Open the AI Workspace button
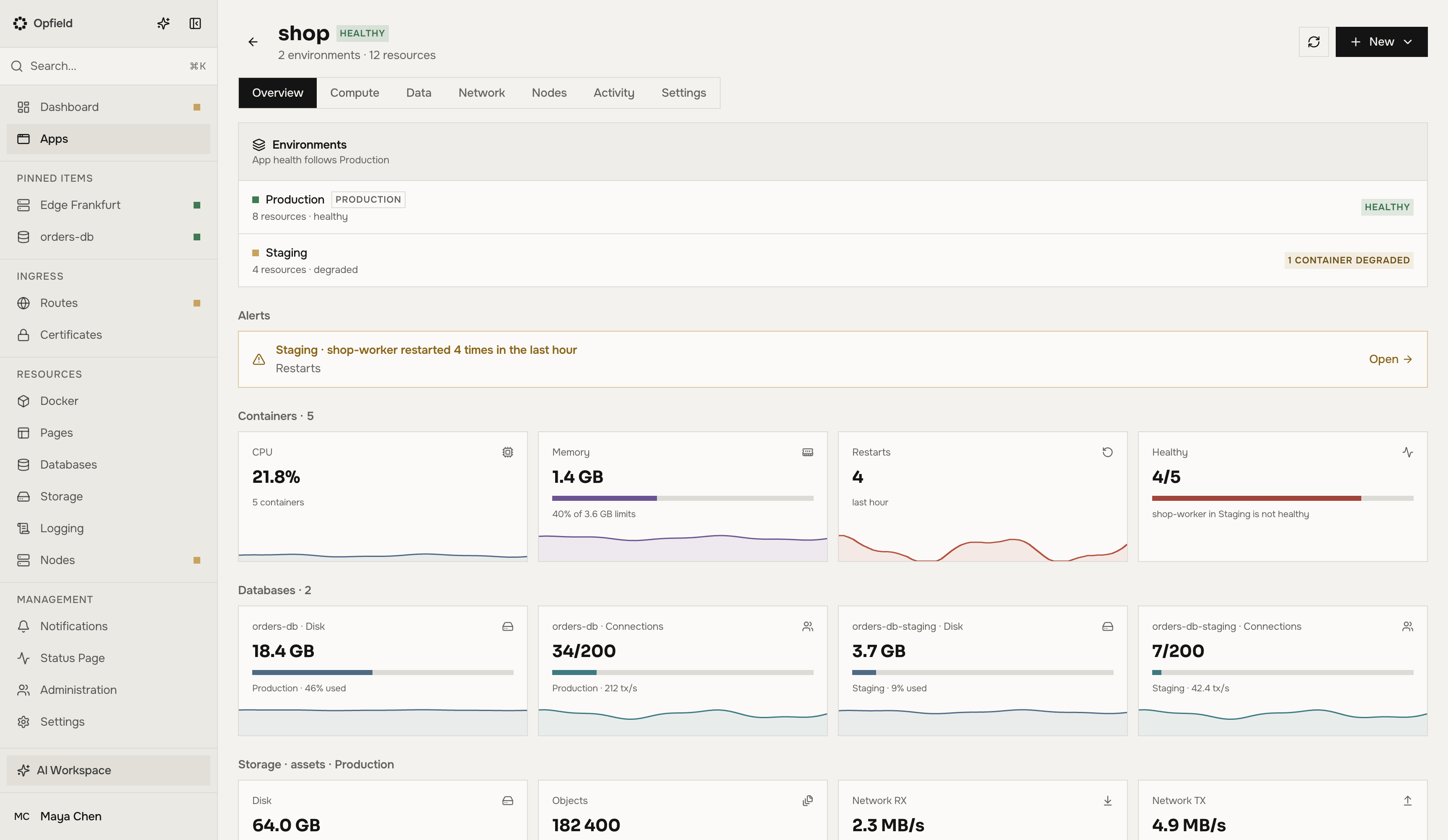Screen dimensions: 1448x840 [x=109, y=770]
